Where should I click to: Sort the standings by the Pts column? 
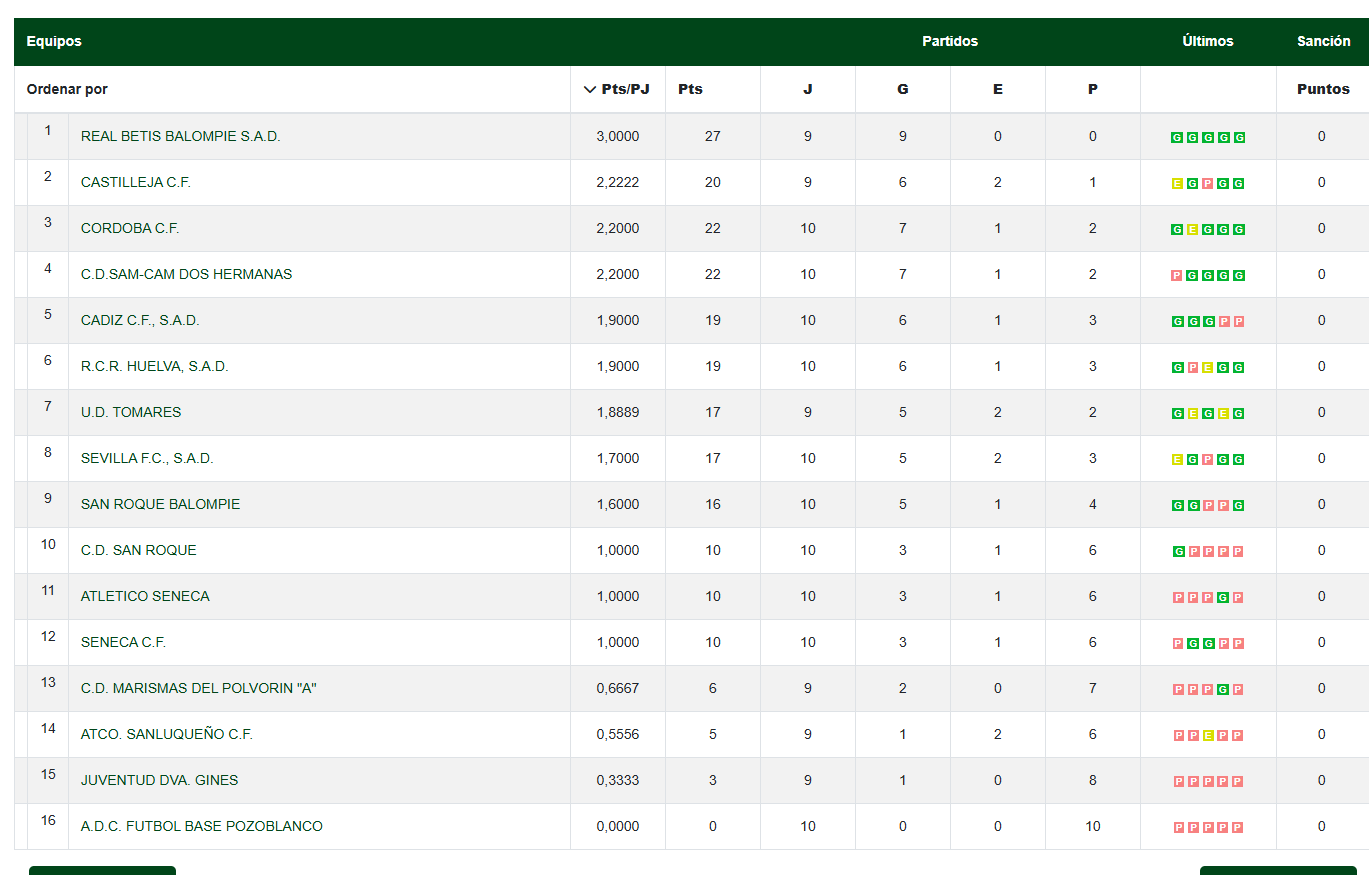tap(690, 89)
